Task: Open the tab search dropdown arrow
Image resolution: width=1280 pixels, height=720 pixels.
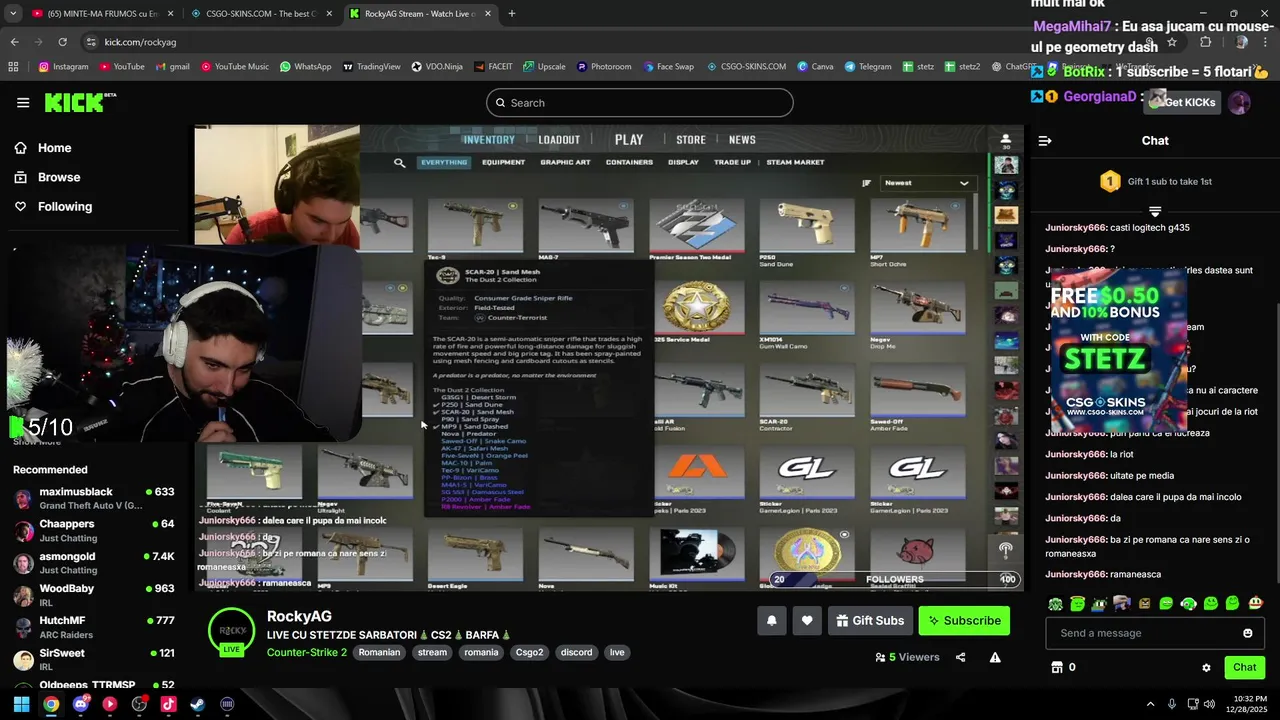Action: coord(13,14)
